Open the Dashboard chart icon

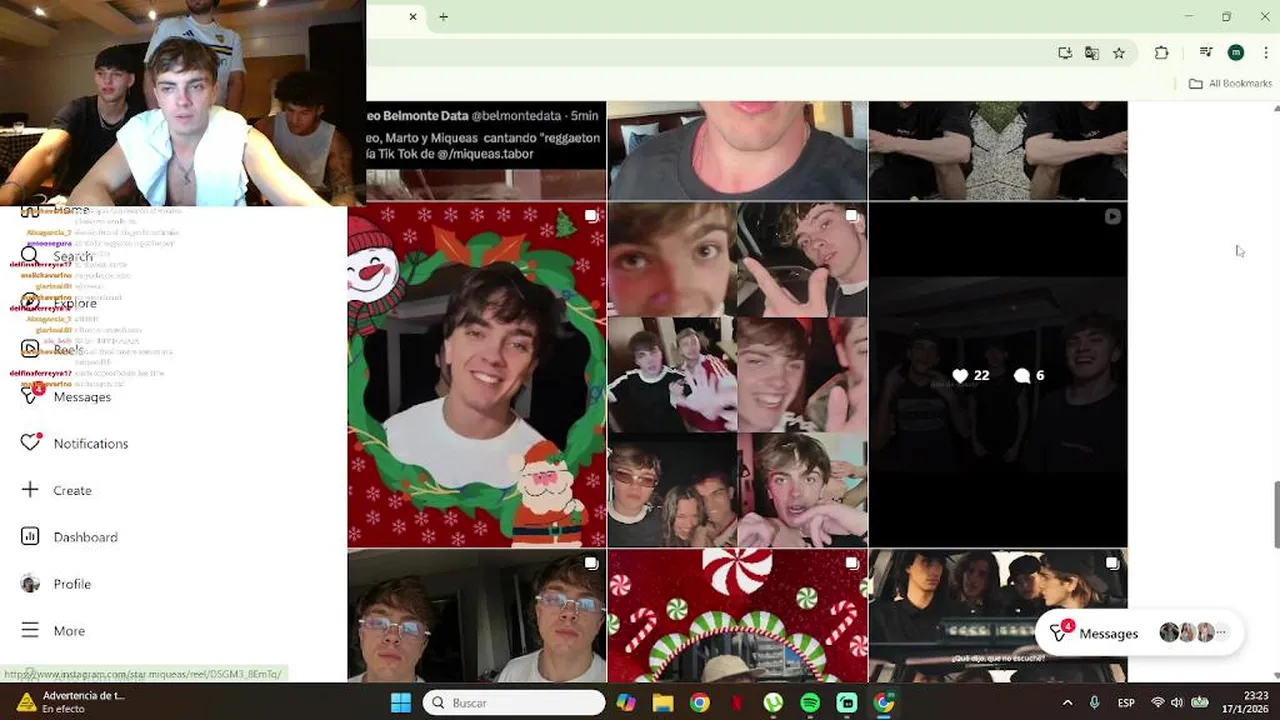click(30, 536)
